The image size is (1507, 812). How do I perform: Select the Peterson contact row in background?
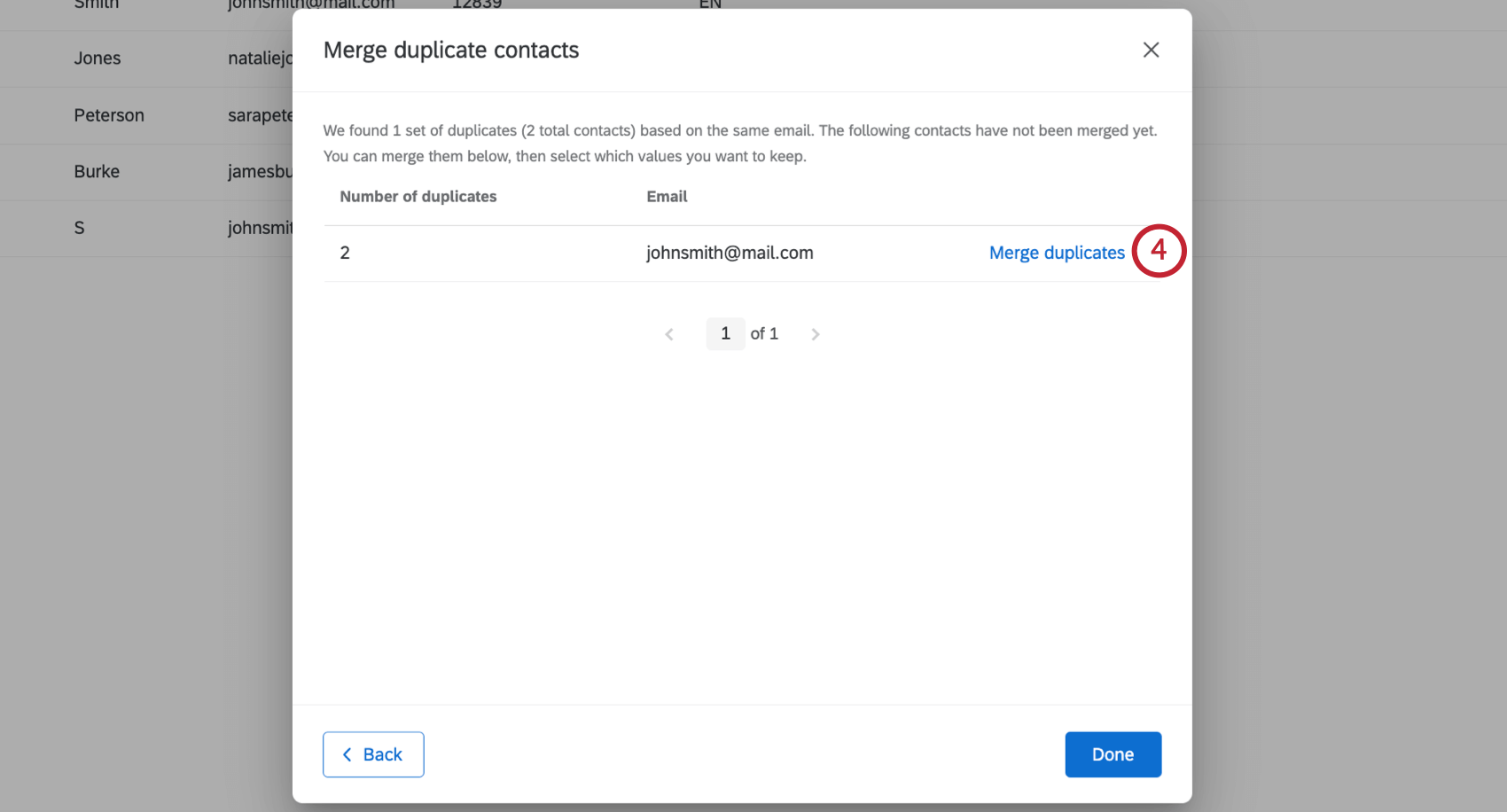[108, 115]
